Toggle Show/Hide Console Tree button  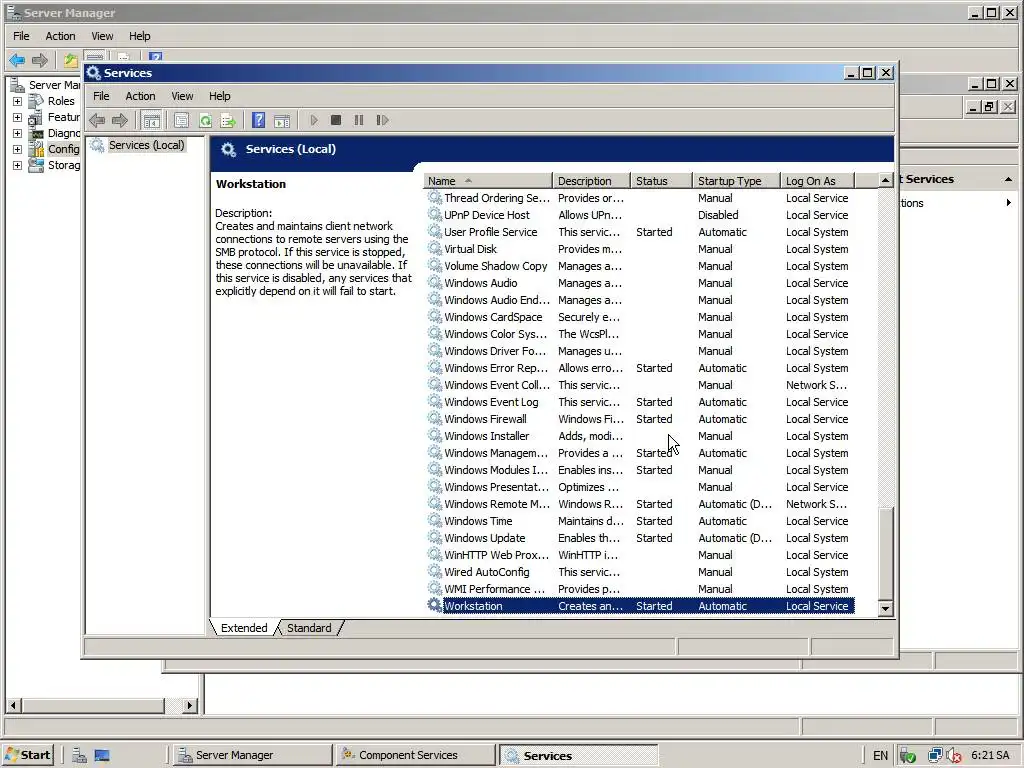(152, 120)
